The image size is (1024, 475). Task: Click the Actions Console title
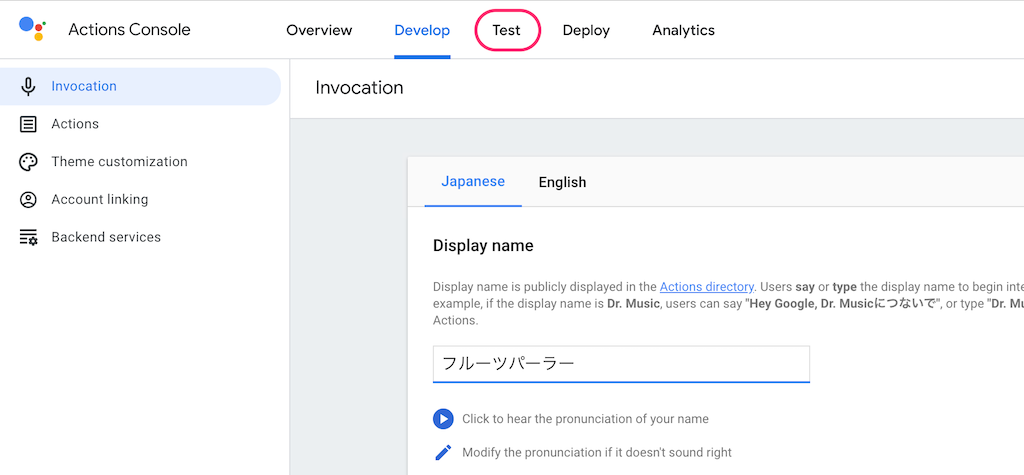[129, 29]
